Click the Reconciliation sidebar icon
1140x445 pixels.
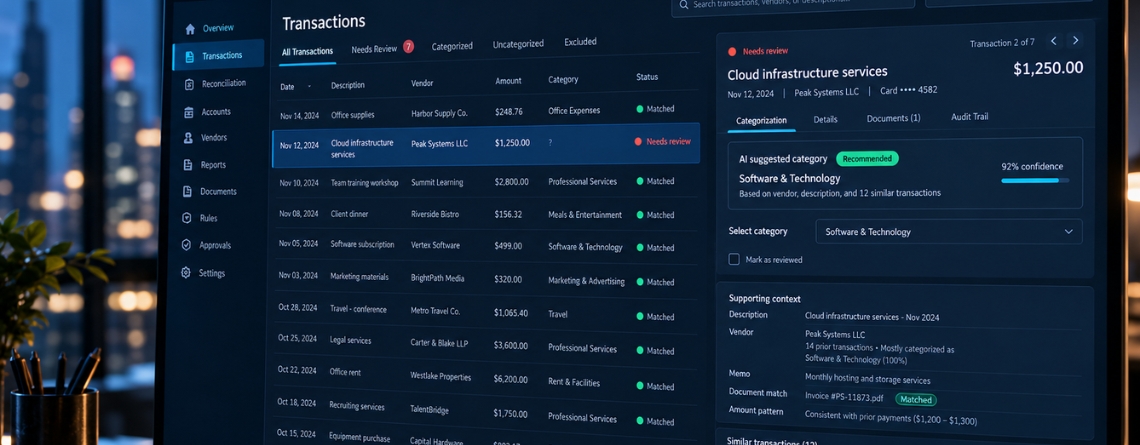[189, 84]
